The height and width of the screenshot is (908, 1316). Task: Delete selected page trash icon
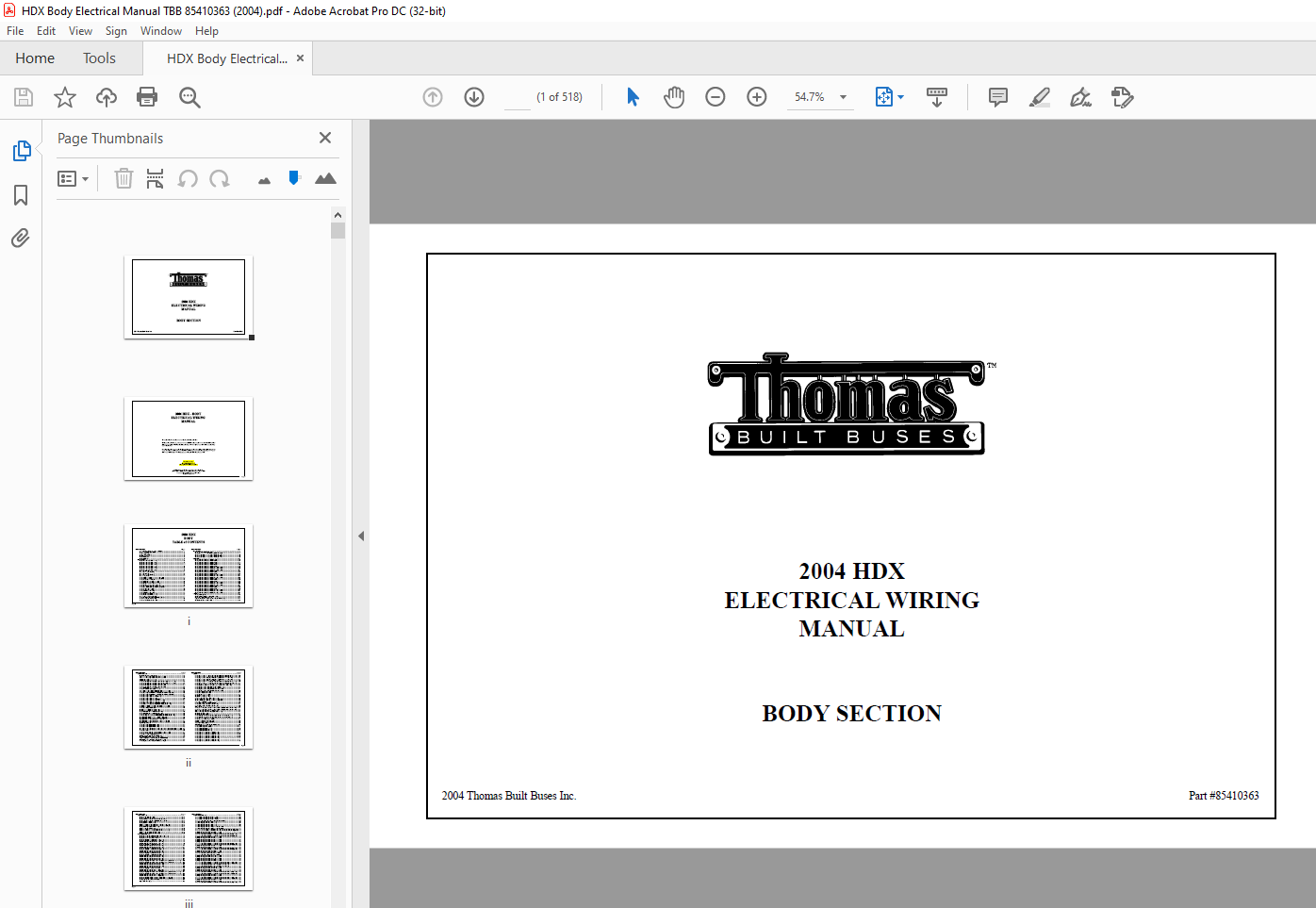(x=123, y=178)
